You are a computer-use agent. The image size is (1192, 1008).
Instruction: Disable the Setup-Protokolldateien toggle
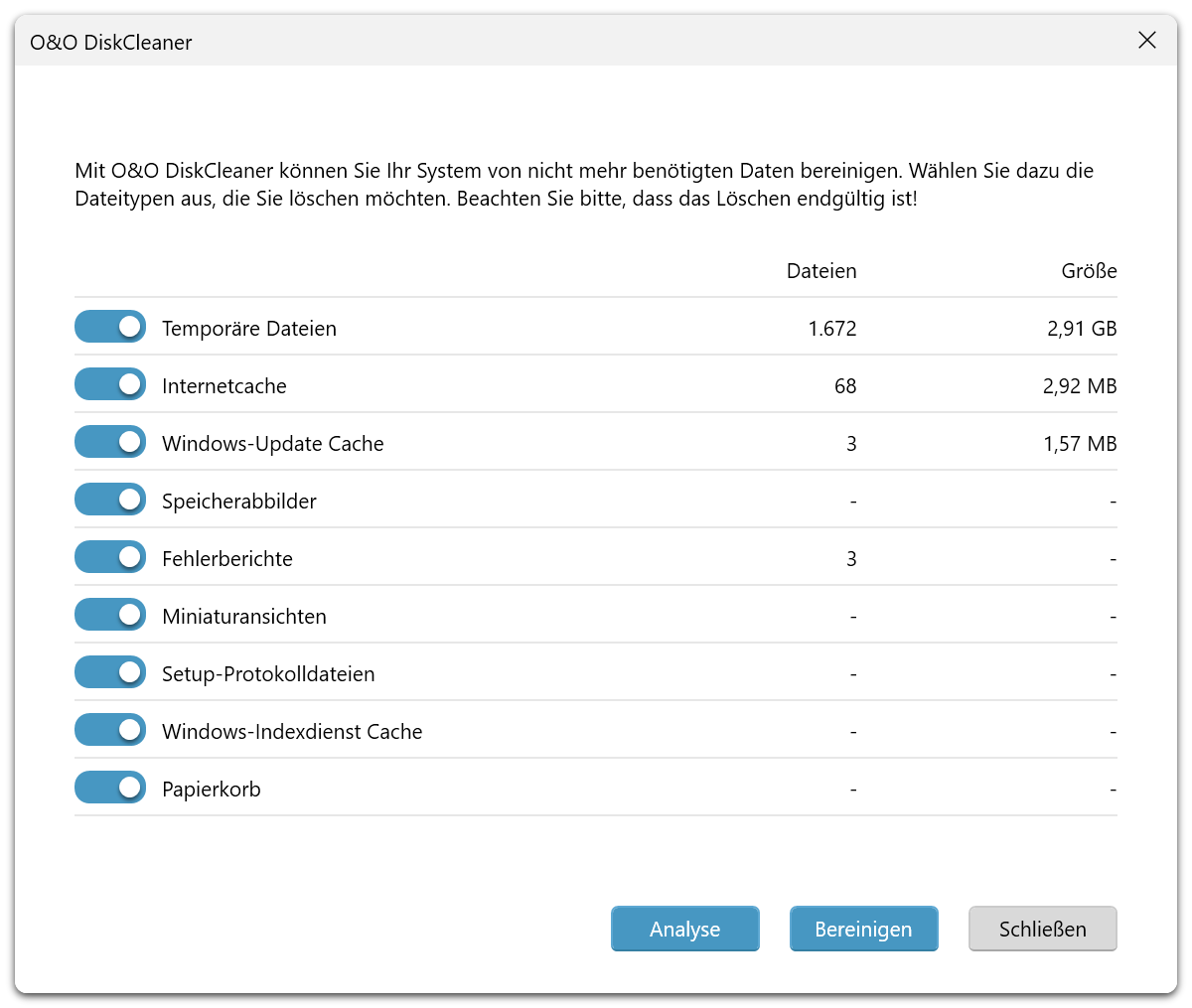click(110, 672)
